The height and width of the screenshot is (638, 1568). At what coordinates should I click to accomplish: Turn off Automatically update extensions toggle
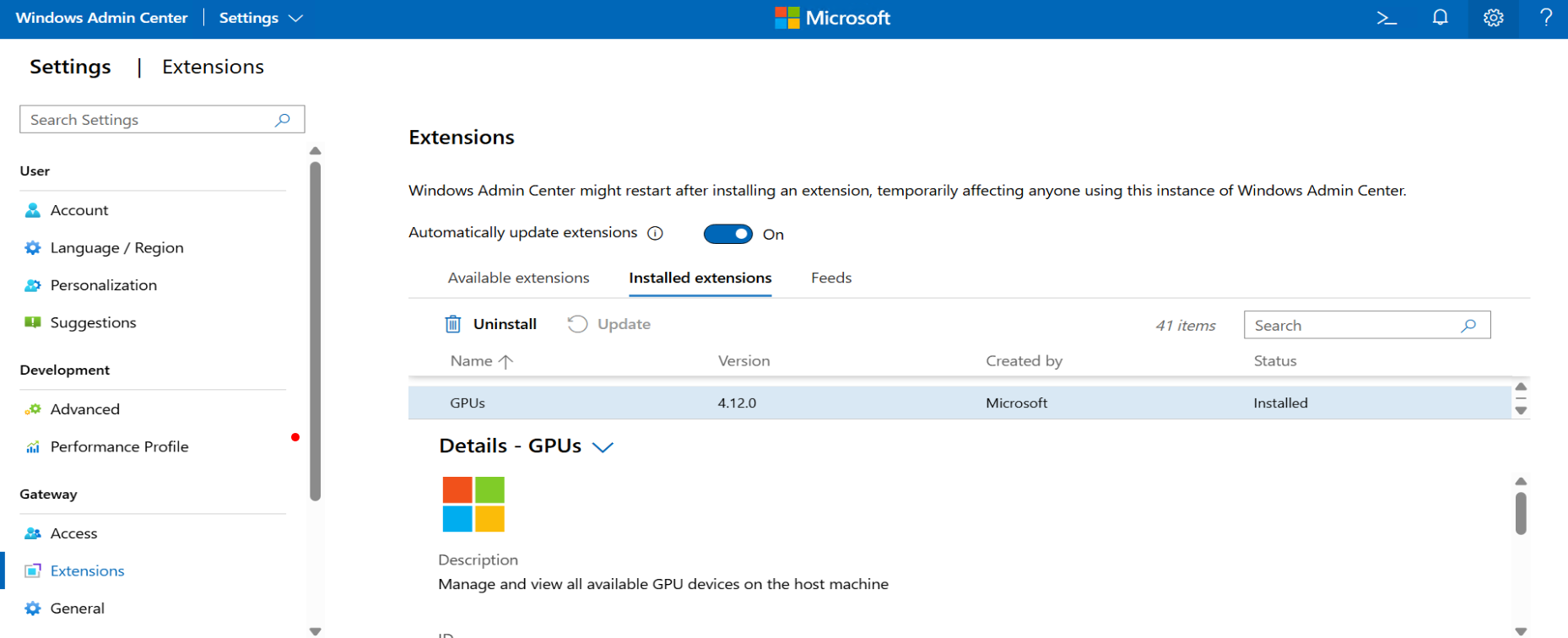pos(727,234)
